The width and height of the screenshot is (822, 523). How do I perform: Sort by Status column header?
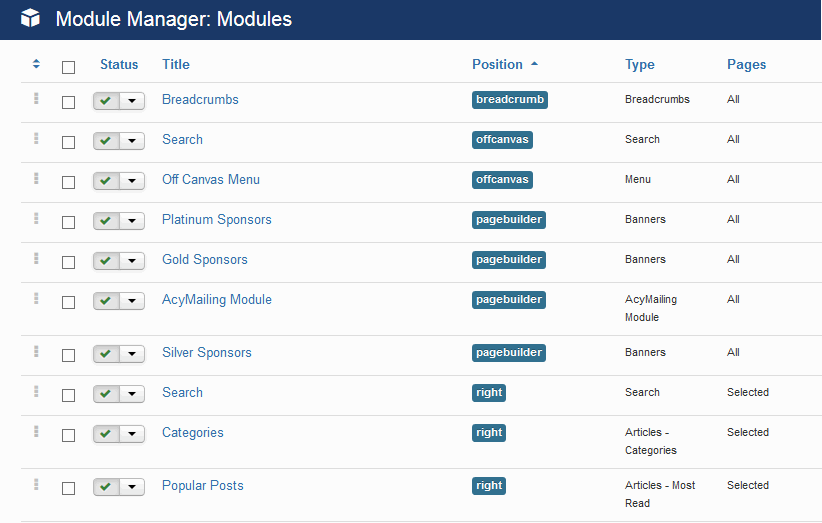(x=119, y=64)
